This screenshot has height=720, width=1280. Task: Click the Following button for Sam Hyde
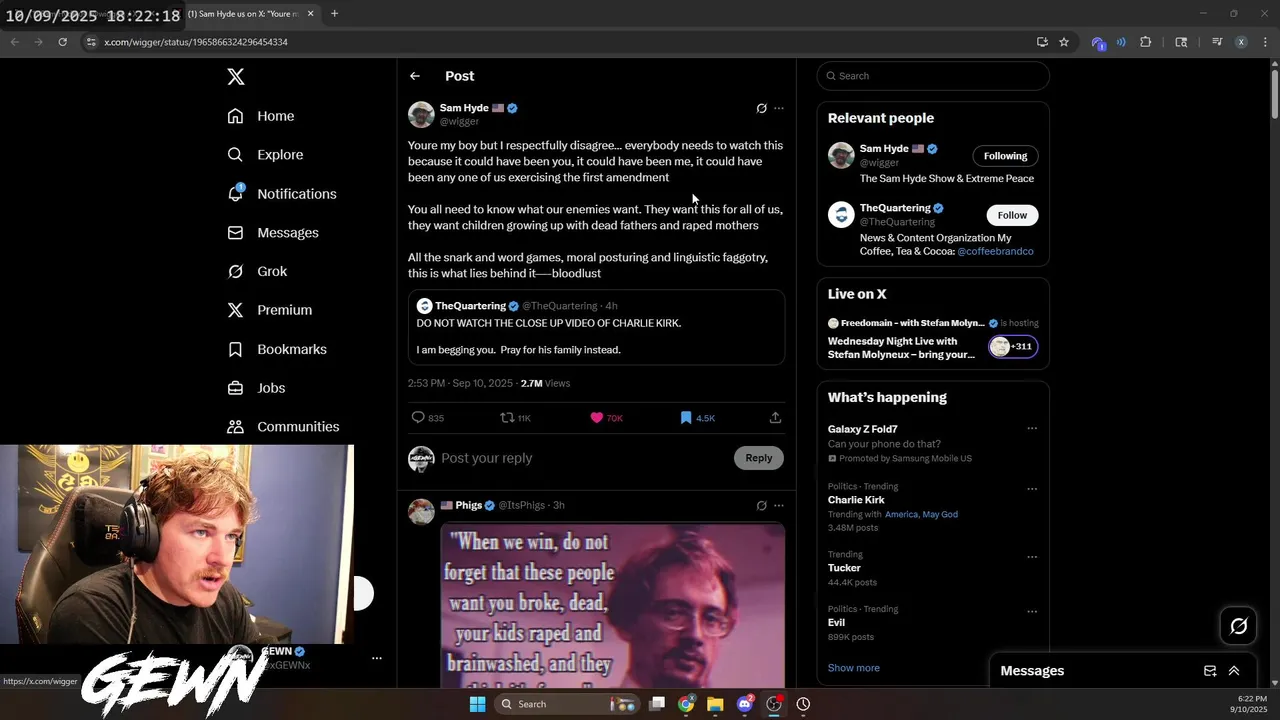tap(1005, 156)
